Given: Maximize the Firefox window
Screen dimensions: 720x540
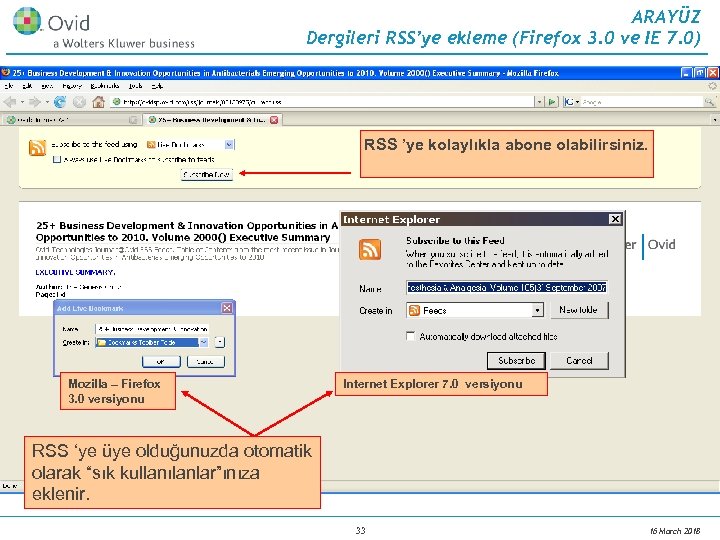Looking at the screenshot, I should [699, 73].
